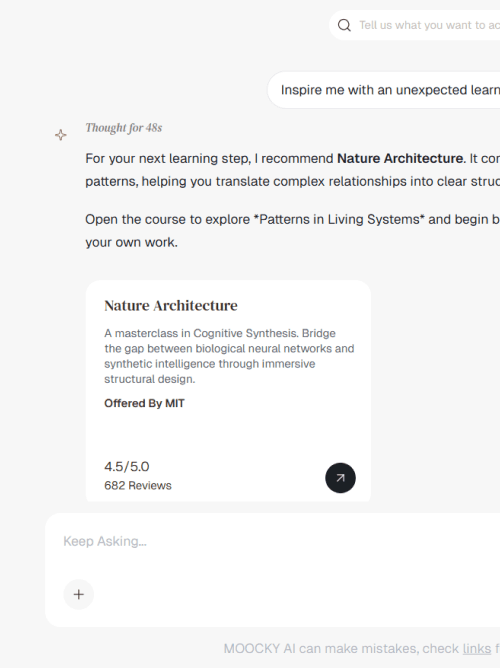500x668 pixels.
Task: Select the Nature Architecture card title
Action: click(171, 305)
